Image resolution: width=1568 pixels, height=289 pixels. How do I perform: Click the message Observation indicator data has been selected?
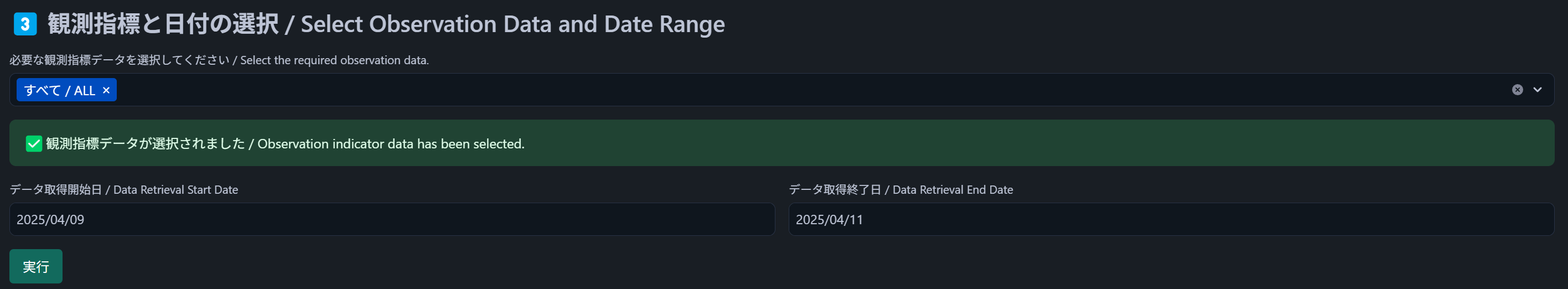click(x=391, y=143)
